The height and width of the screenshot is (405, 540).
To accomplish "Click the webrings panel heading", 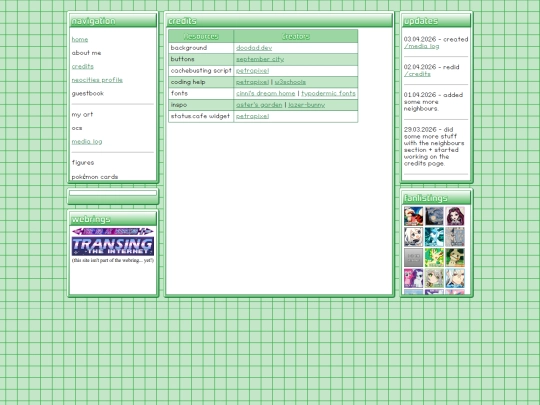I will pos(113,219).
